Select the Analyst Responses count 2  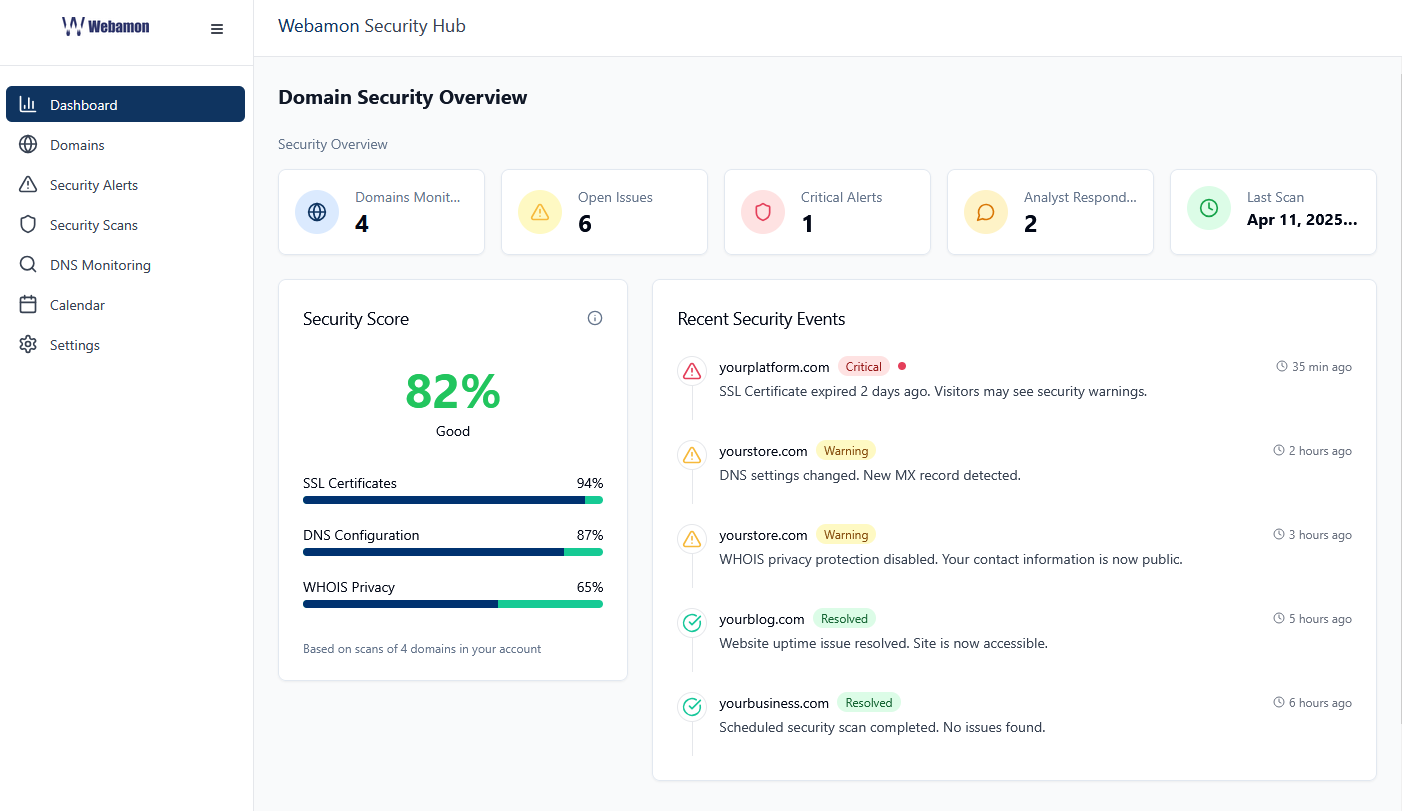tap(1031, 224)
